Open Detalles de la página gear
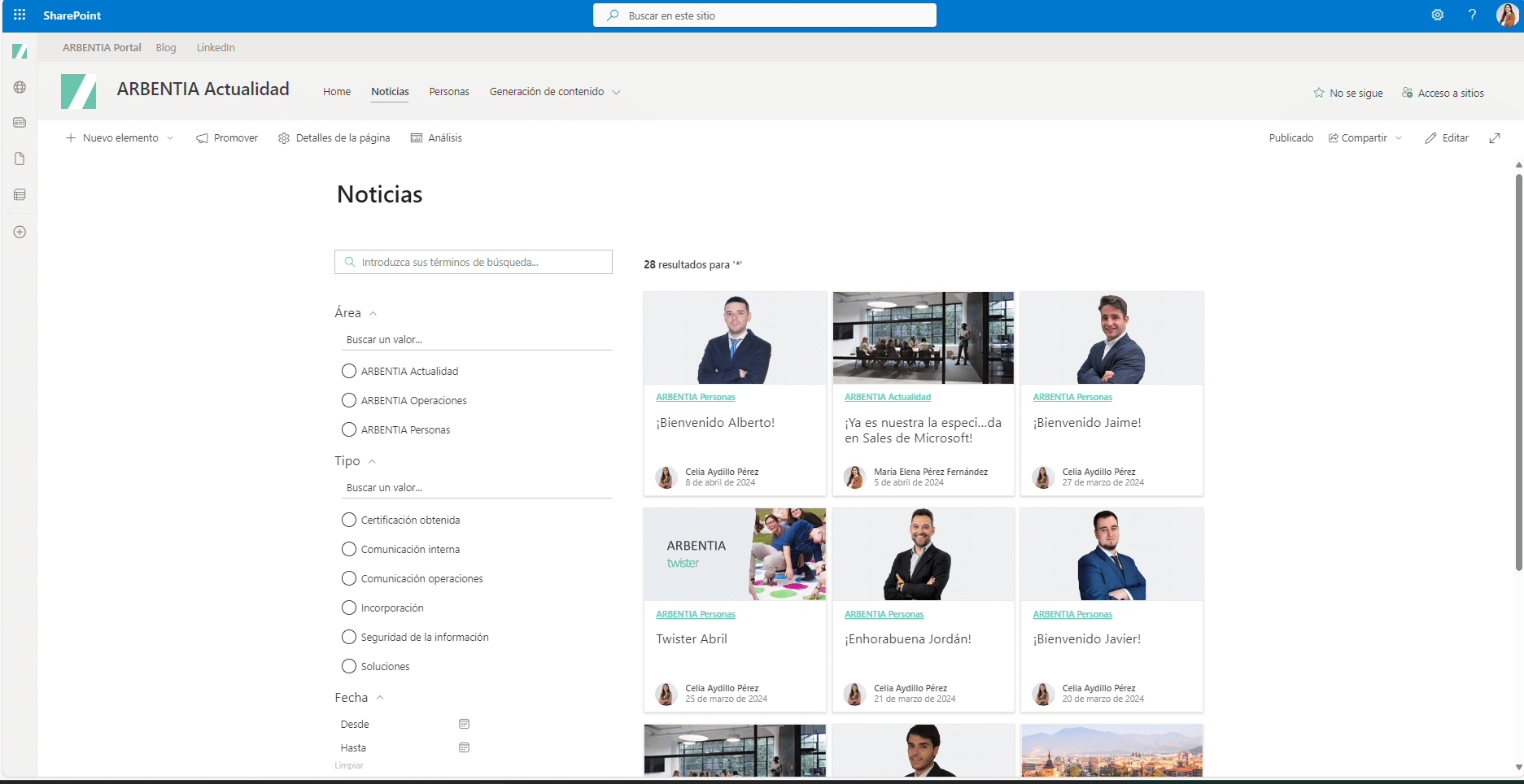The width and height of the screenshot is (1524, 784). [x=284, y=138]
